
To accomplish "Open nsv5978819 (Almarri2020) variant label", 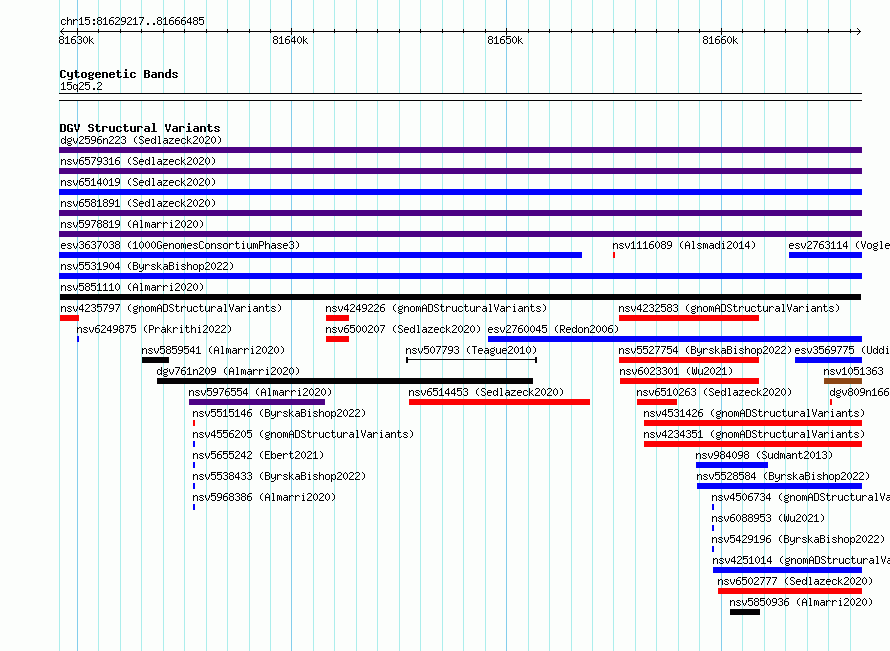I will click(x=132, y=224).
